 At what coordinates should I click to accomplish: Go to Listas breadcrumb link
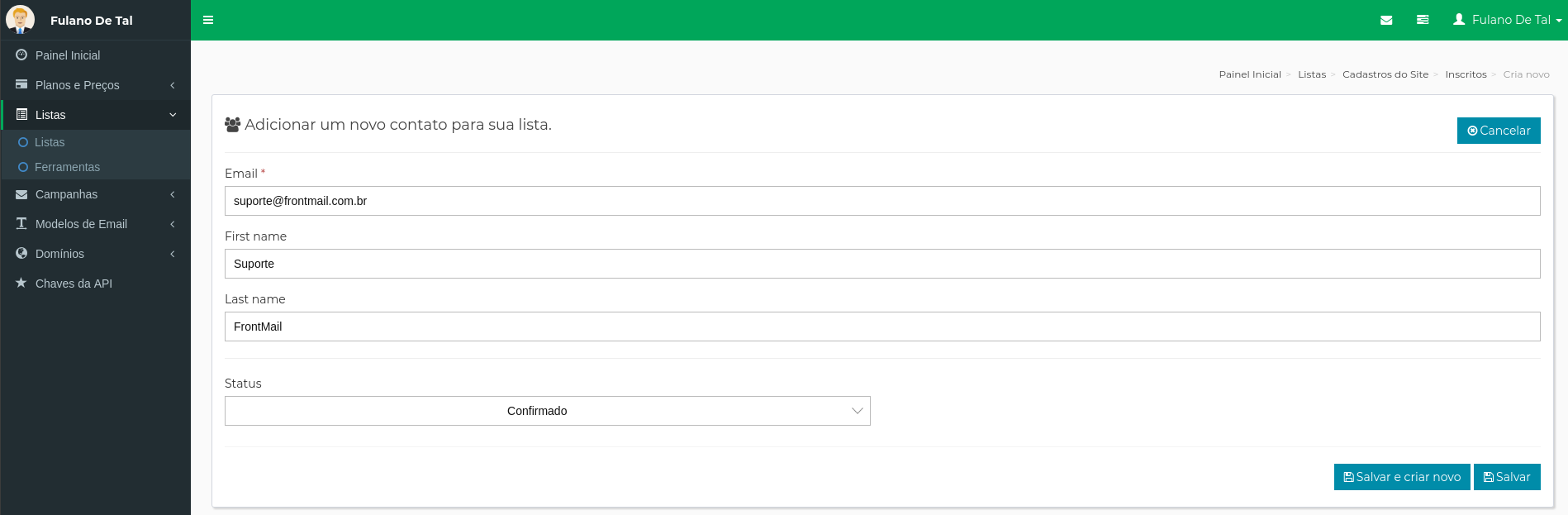pos(1312,74)
